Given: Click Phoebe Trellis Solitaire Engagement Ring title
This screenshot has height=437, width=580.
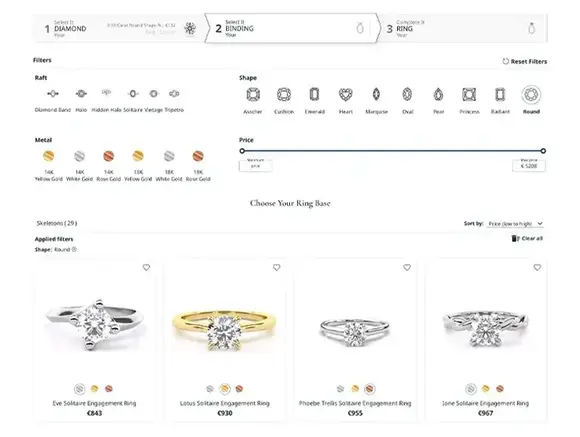Looking at the screenshot, I should point(355,403).
